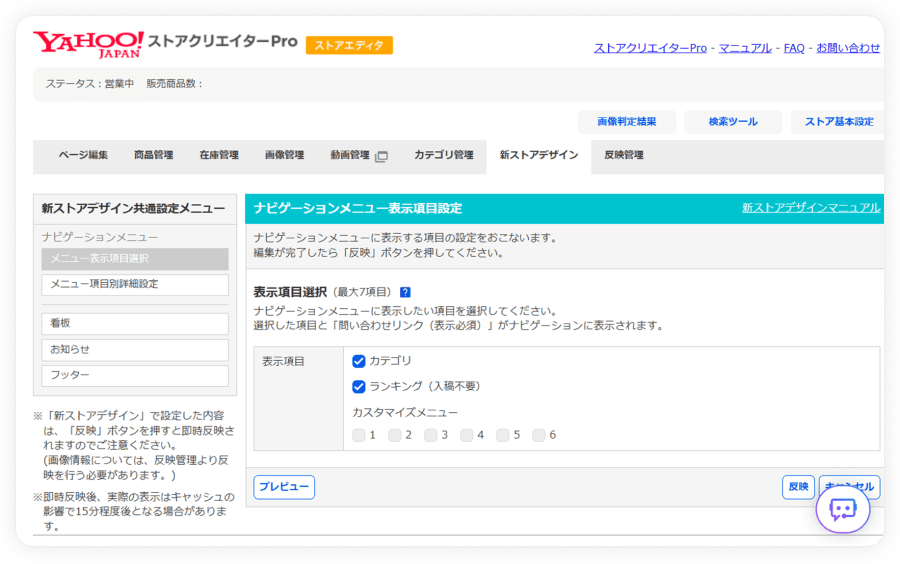Click the ナビゲーションメニュー sidebar heading
This screenshot has width=900, height=564.
pyautogui.click(x=99, y=237)
